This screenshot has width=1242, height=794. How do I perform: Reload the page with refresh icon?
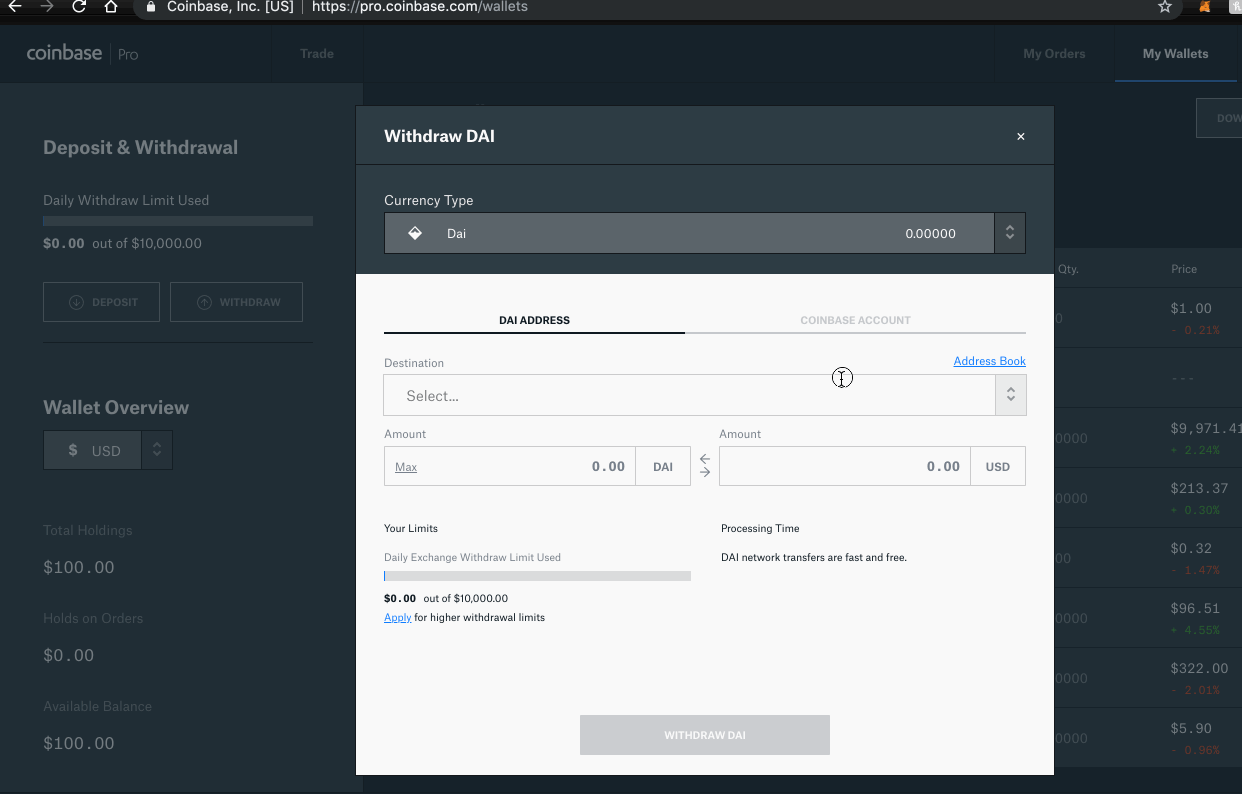point(79,7)
